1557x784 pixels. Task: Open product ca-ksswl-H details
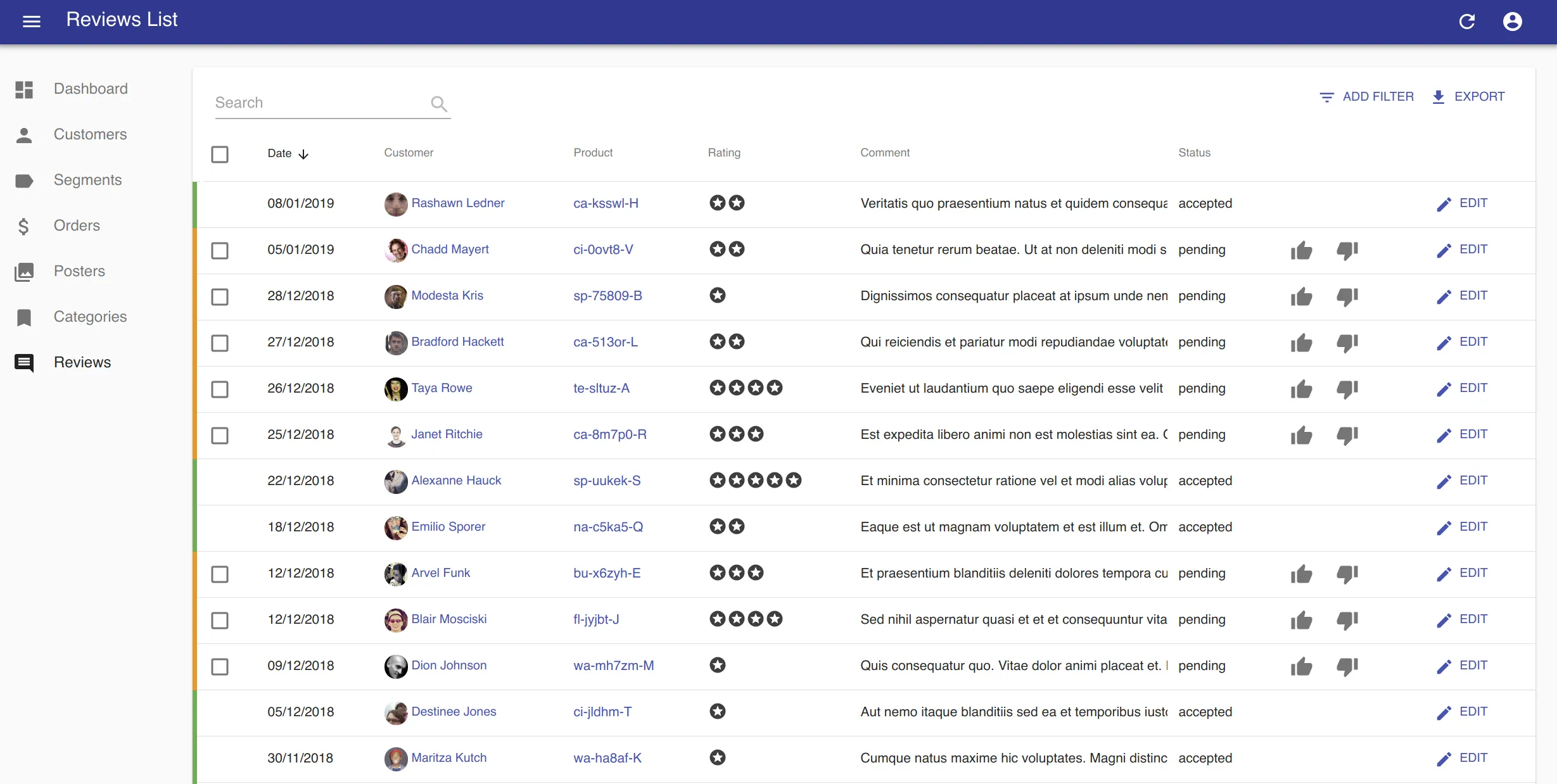point(606,203)
